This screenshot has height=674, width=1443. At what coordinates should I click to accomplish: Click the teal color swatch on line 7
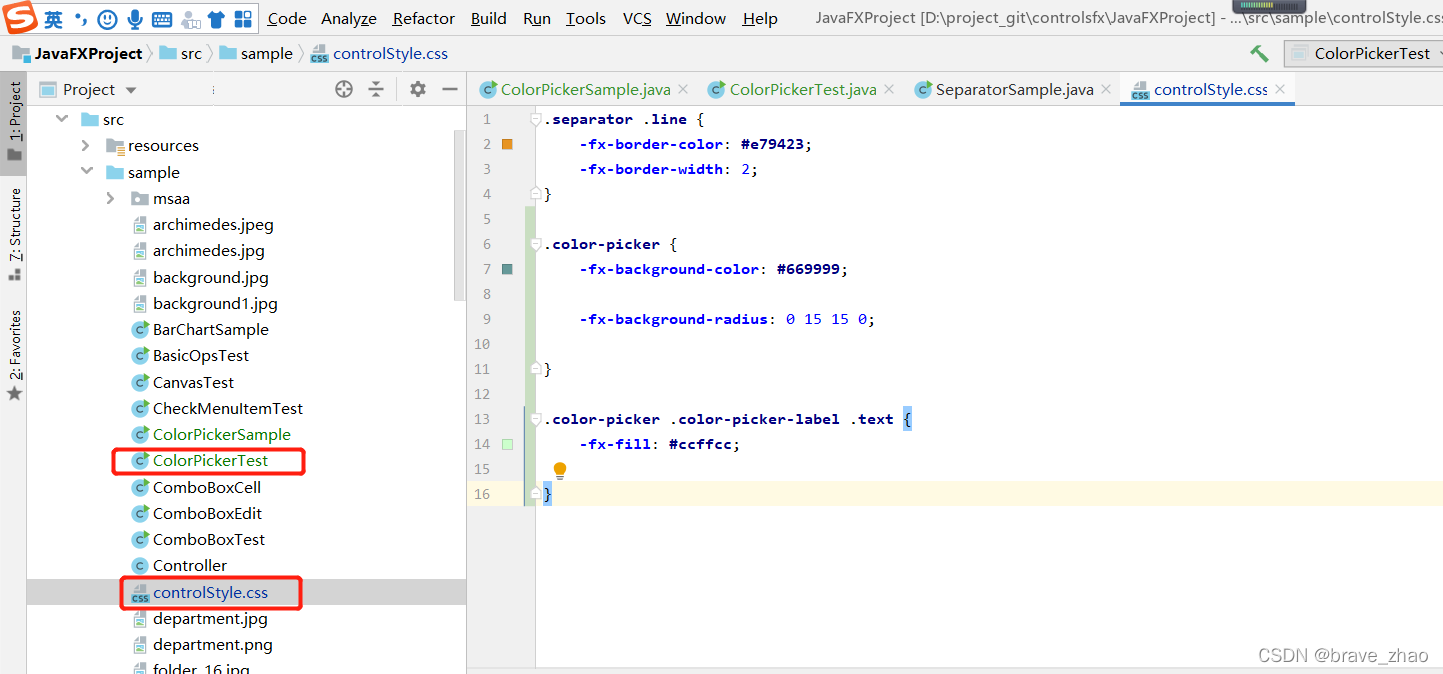[x=508, y=268]
